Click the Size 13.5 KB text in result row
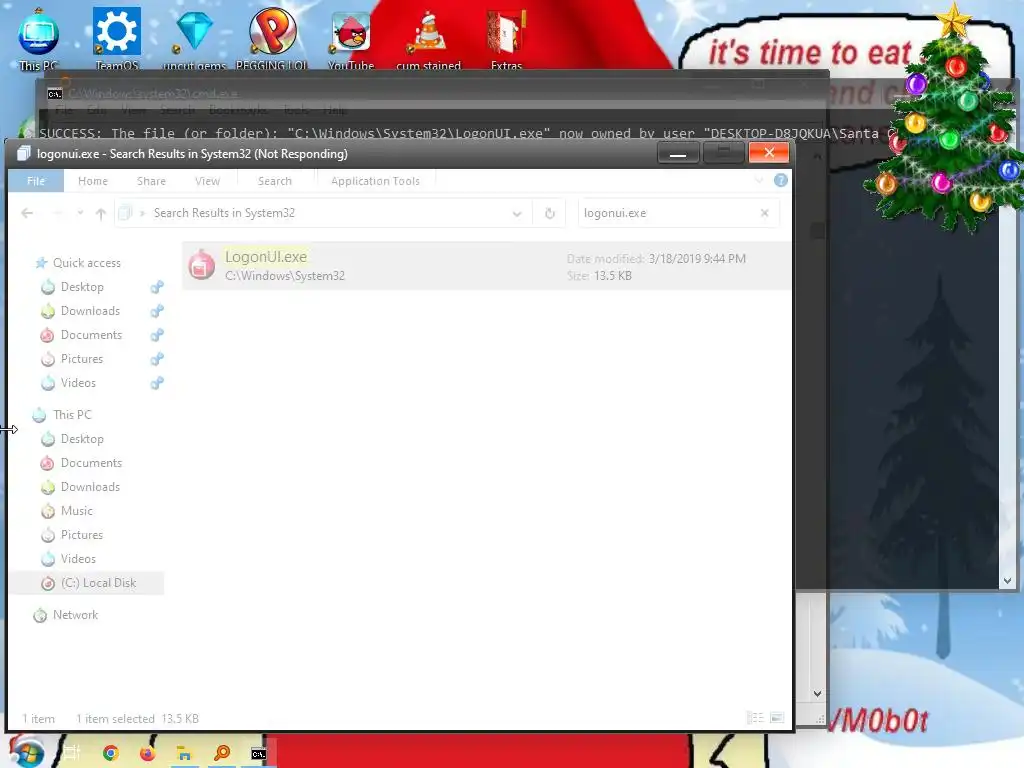 (x=600, y=276)
